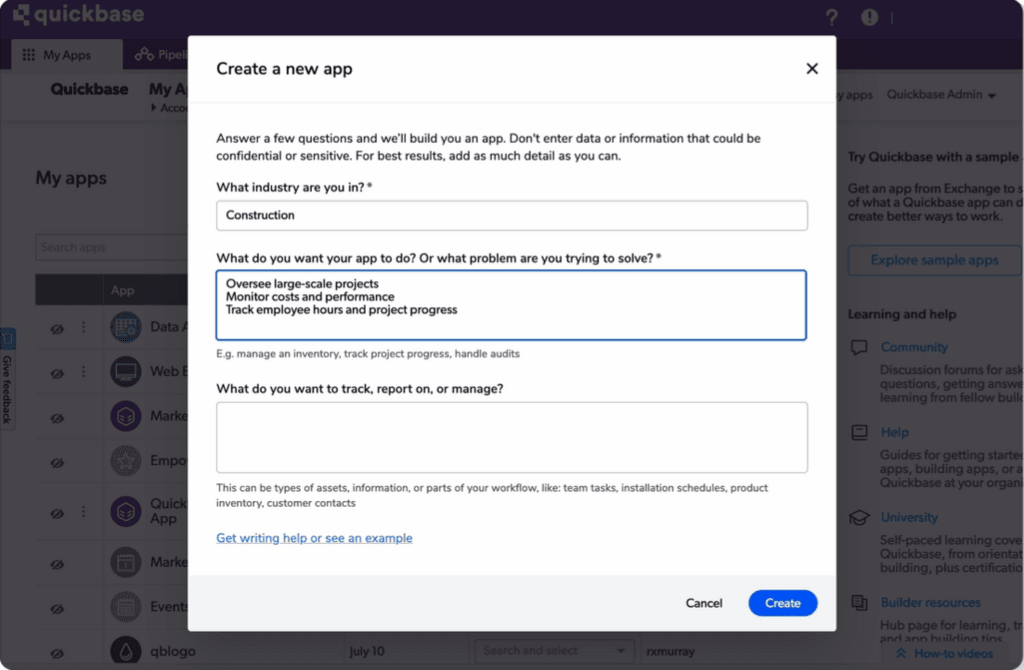The height and width of the screenshot is (670, 1024).
Task: Close the Create a new app dialog
Action: [x=812, y=69]
